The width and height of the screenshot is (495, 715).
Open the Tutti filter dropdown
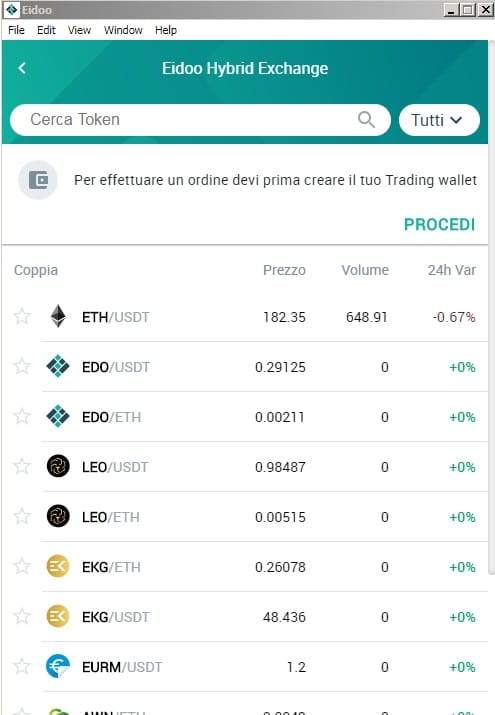439,120
